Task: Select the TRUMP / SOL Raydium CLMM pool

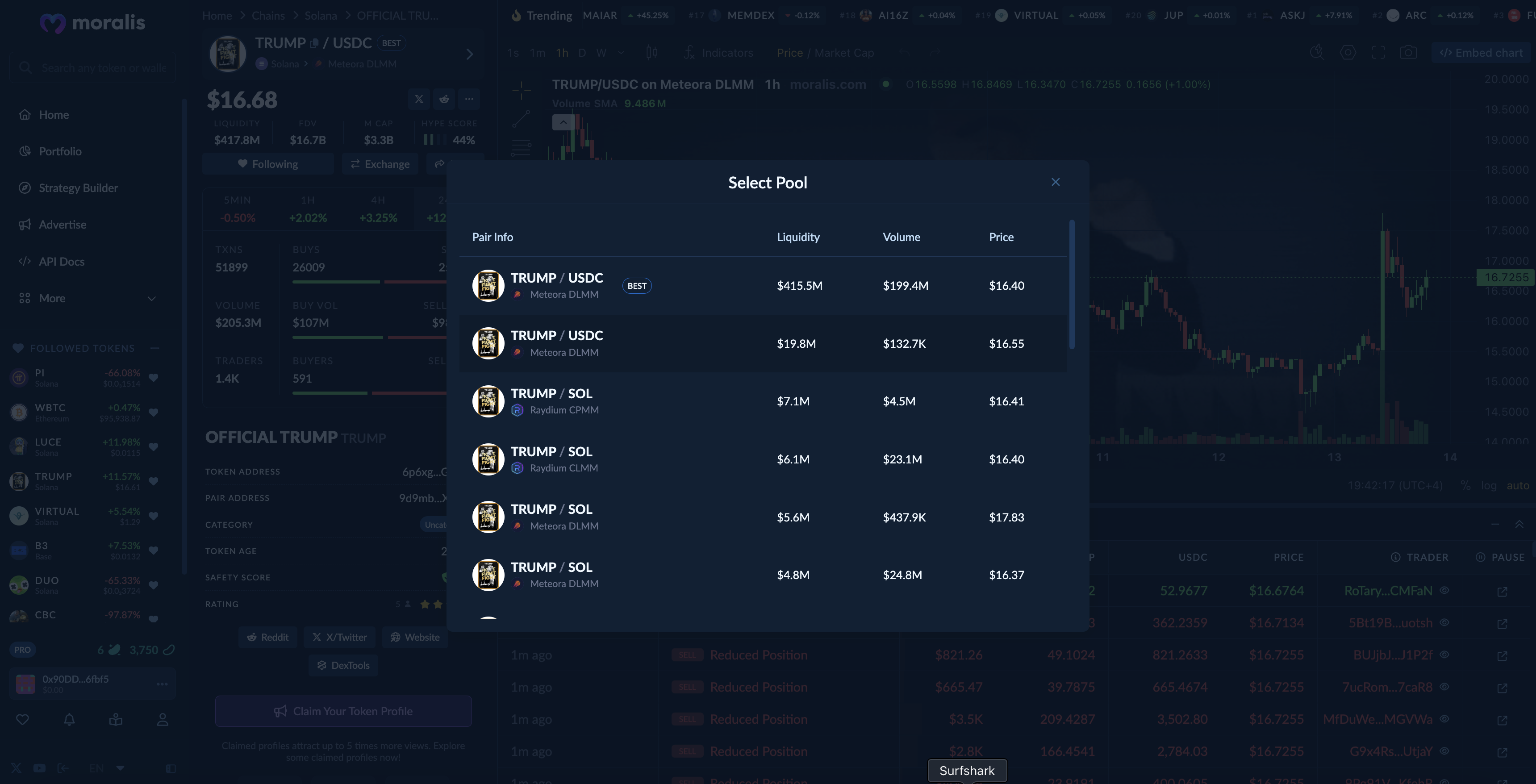Action: click(x=763, y=459)
